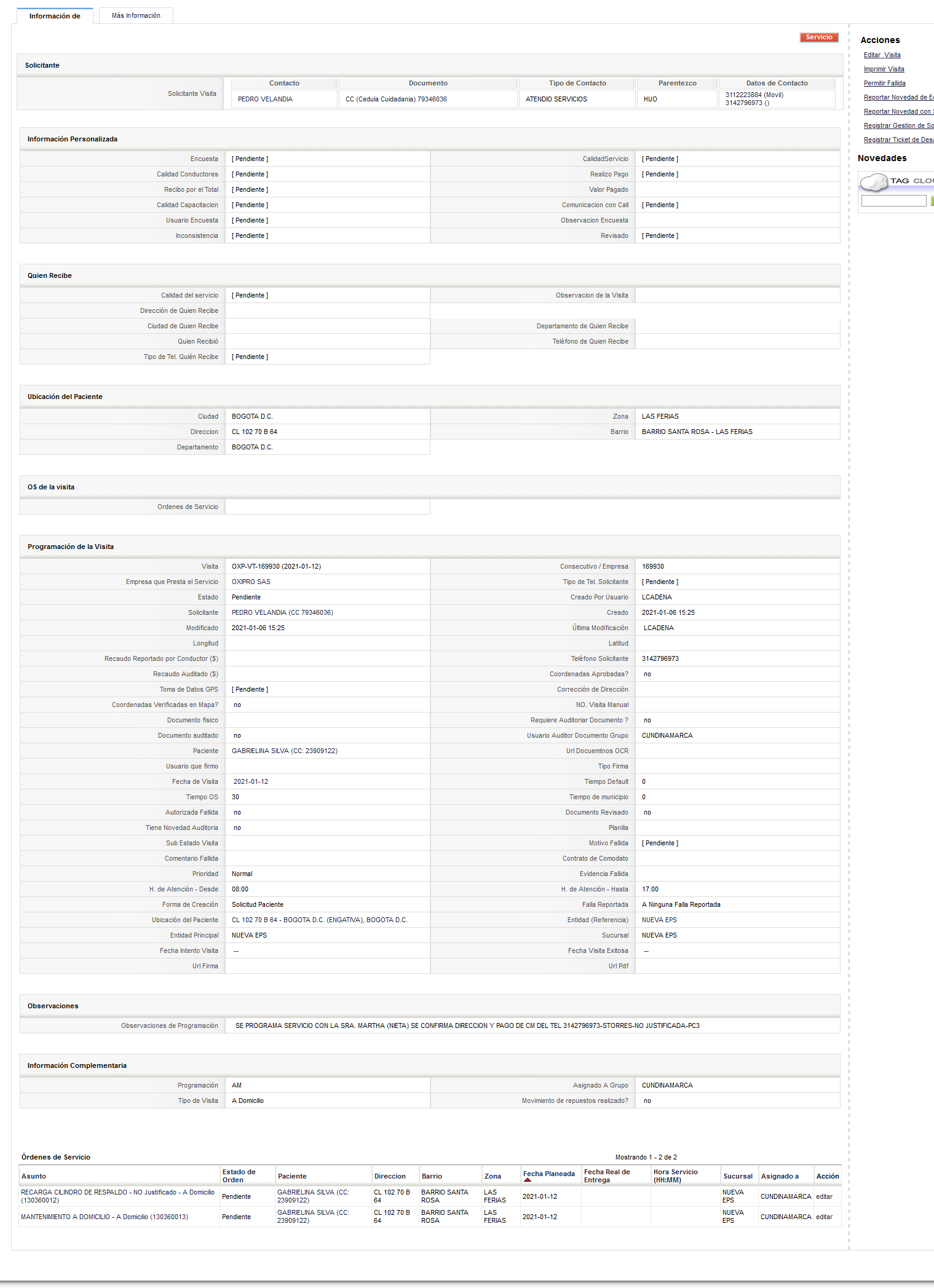Click the 'Creado Por Usuario' value 'LCADENA'
The height and width of the screenshot is (1288, 934).
[657, 597]
